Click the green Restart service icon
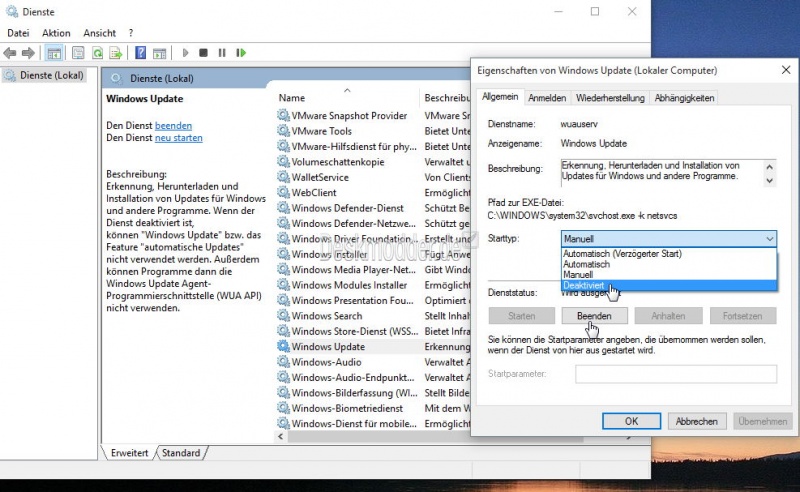This screenshot has height=492, width=800. 241,53
